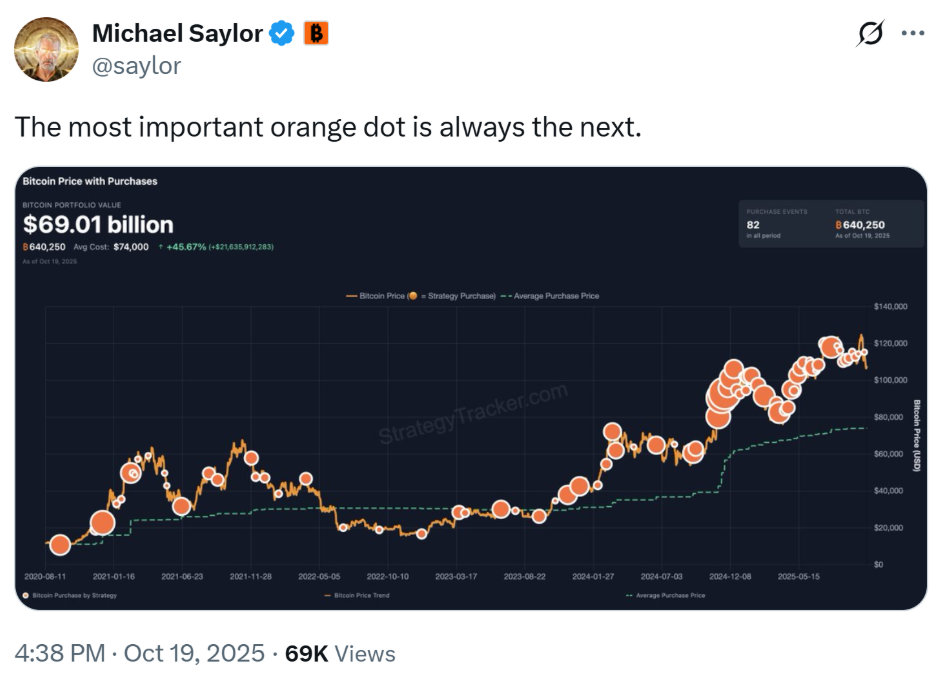Select the orange Bitcoin Purchase legend dot
Image resolution: width=951 pixels, height=676 pixels.
coord(414,295)
